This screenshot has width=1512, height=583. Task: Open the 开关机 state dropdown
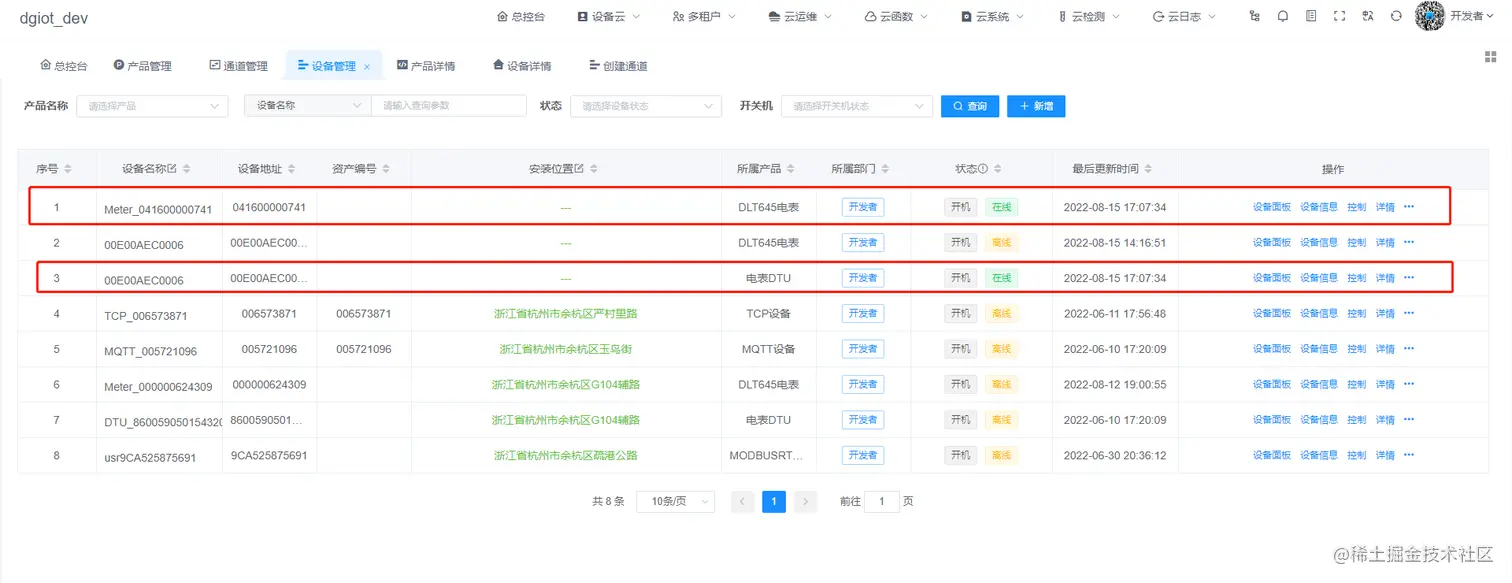point(857,106)
